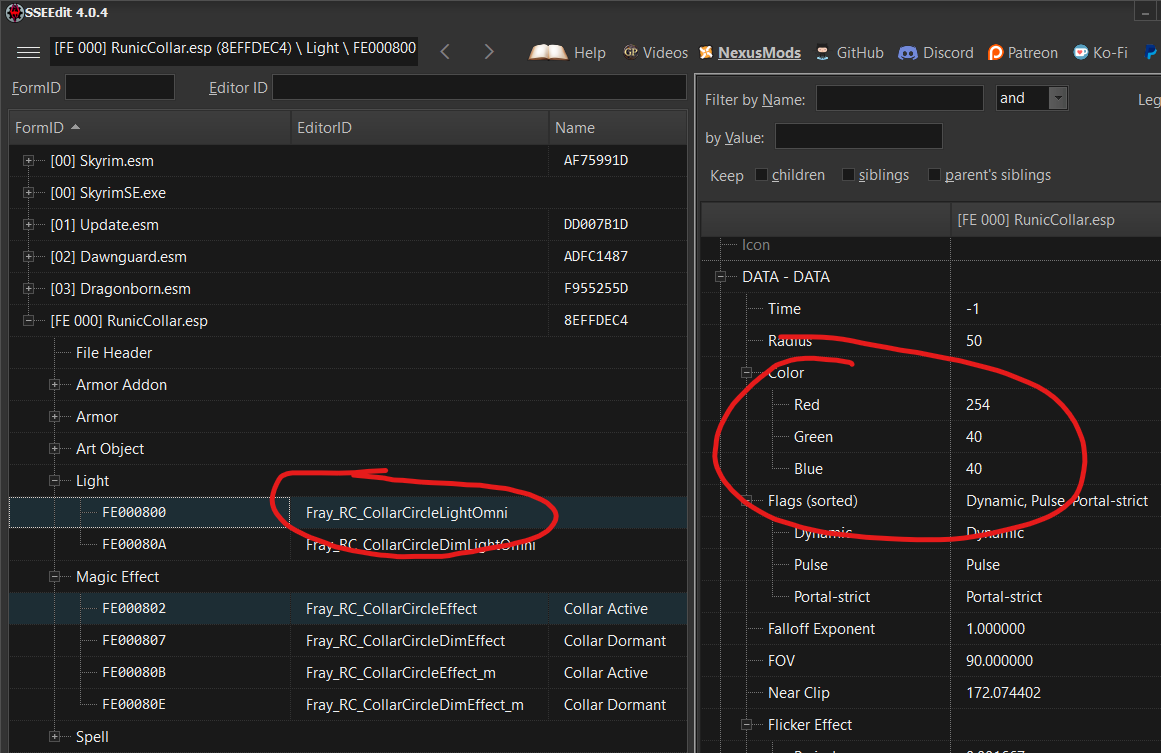Enable the Keep children checkbox
The image size is (1161, 753).
(762, 175)
